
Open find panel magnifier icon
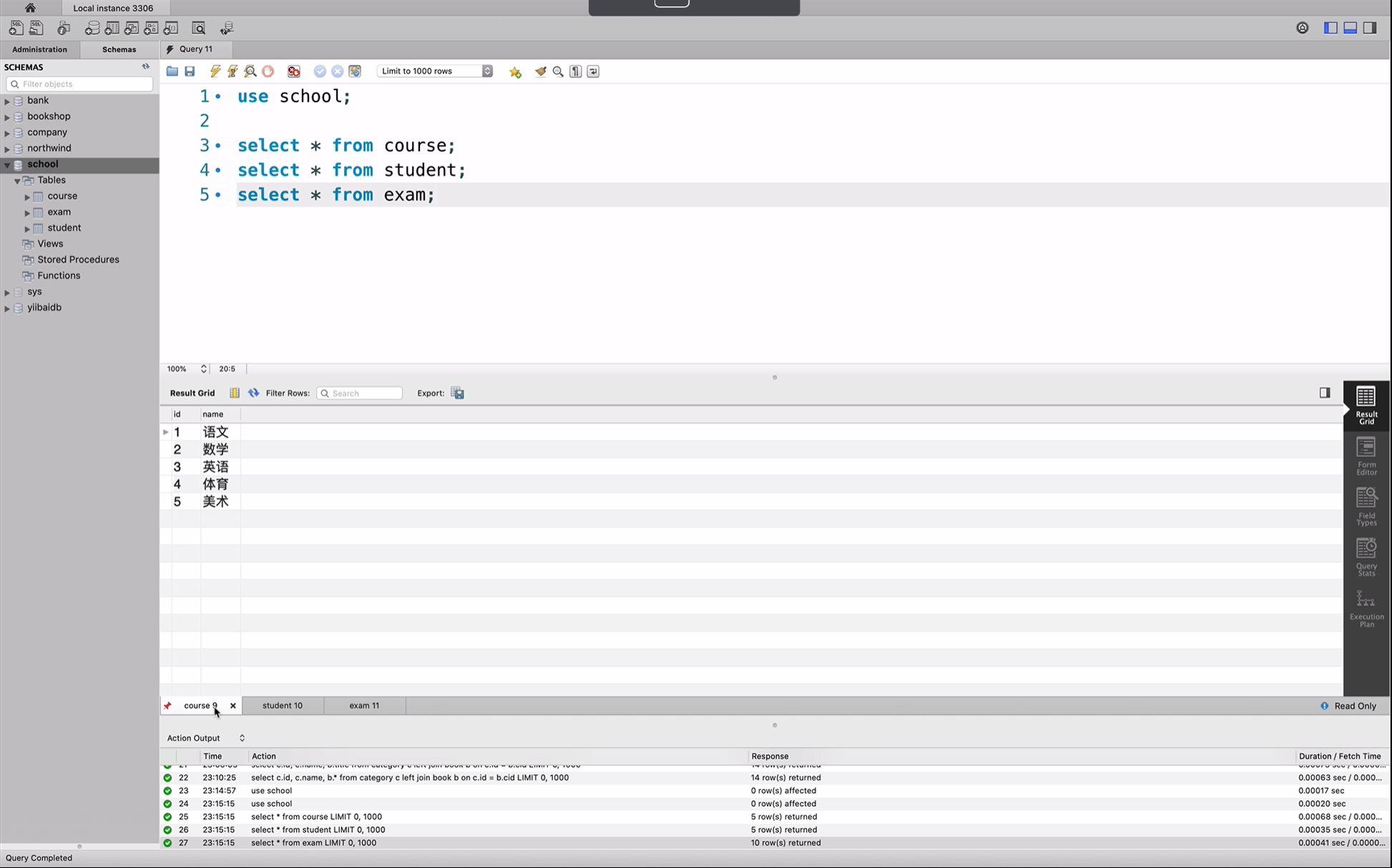click(558, 71)
